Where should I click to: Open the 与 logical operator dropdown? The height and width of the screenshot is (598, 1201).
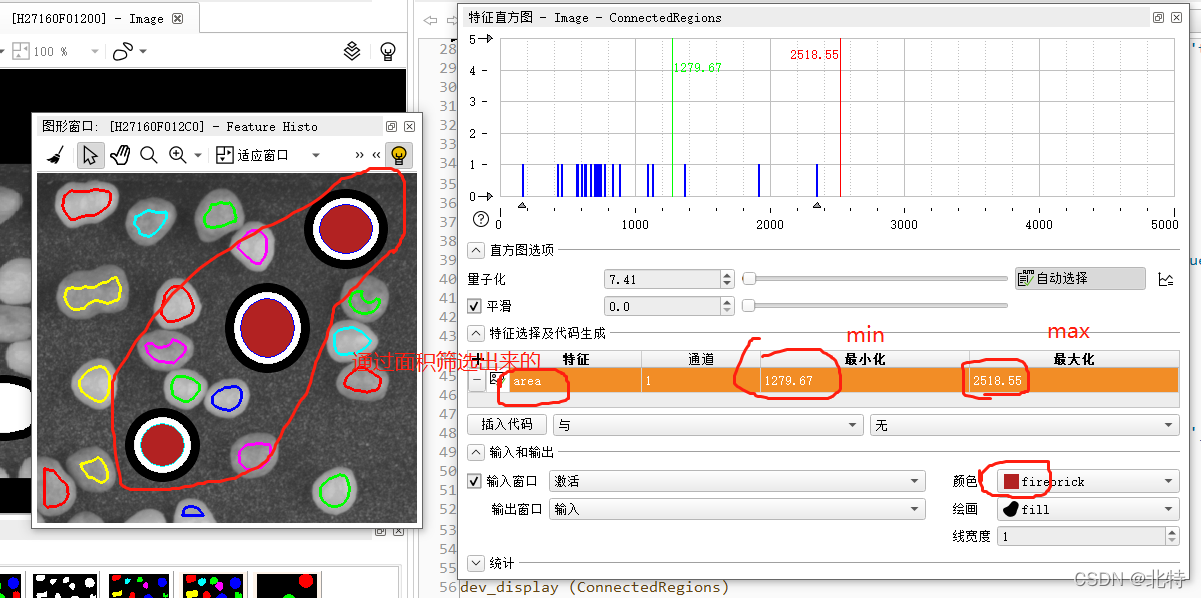[x=708, y=425]
